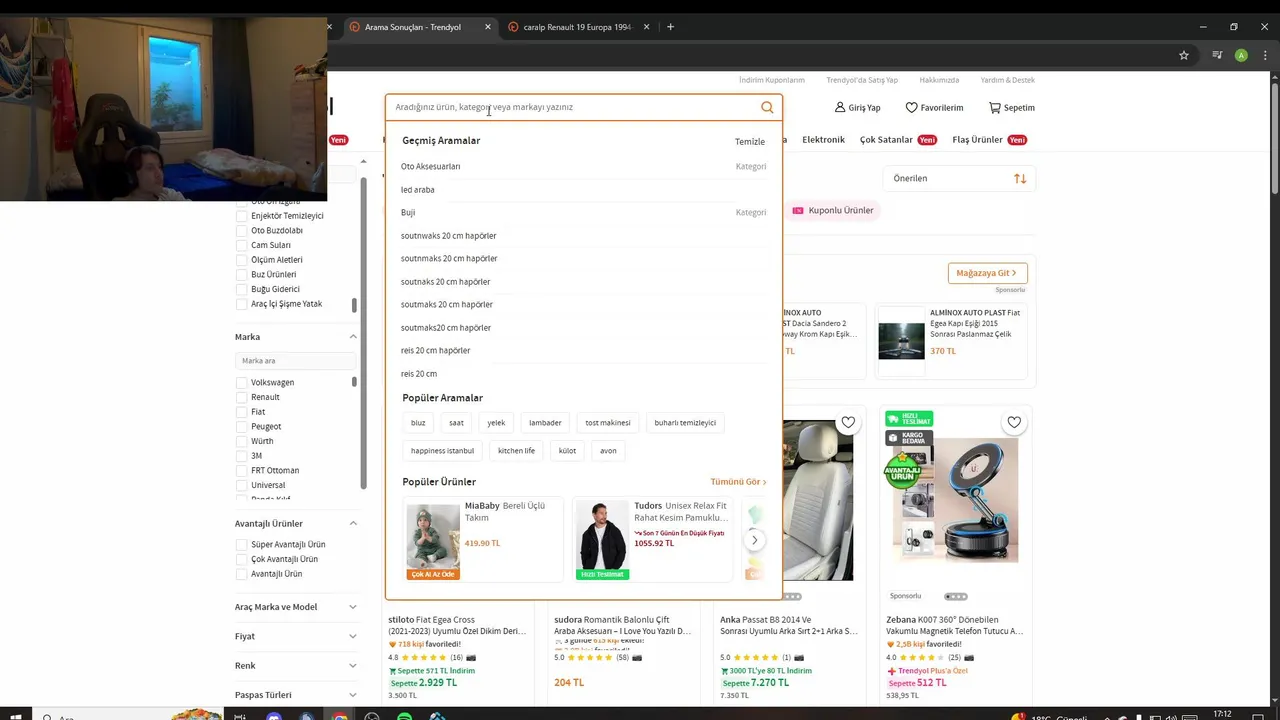Check the Fiat brand filter
The height and width of the screenshot is (720, 1280).
(x=241, y=412)
